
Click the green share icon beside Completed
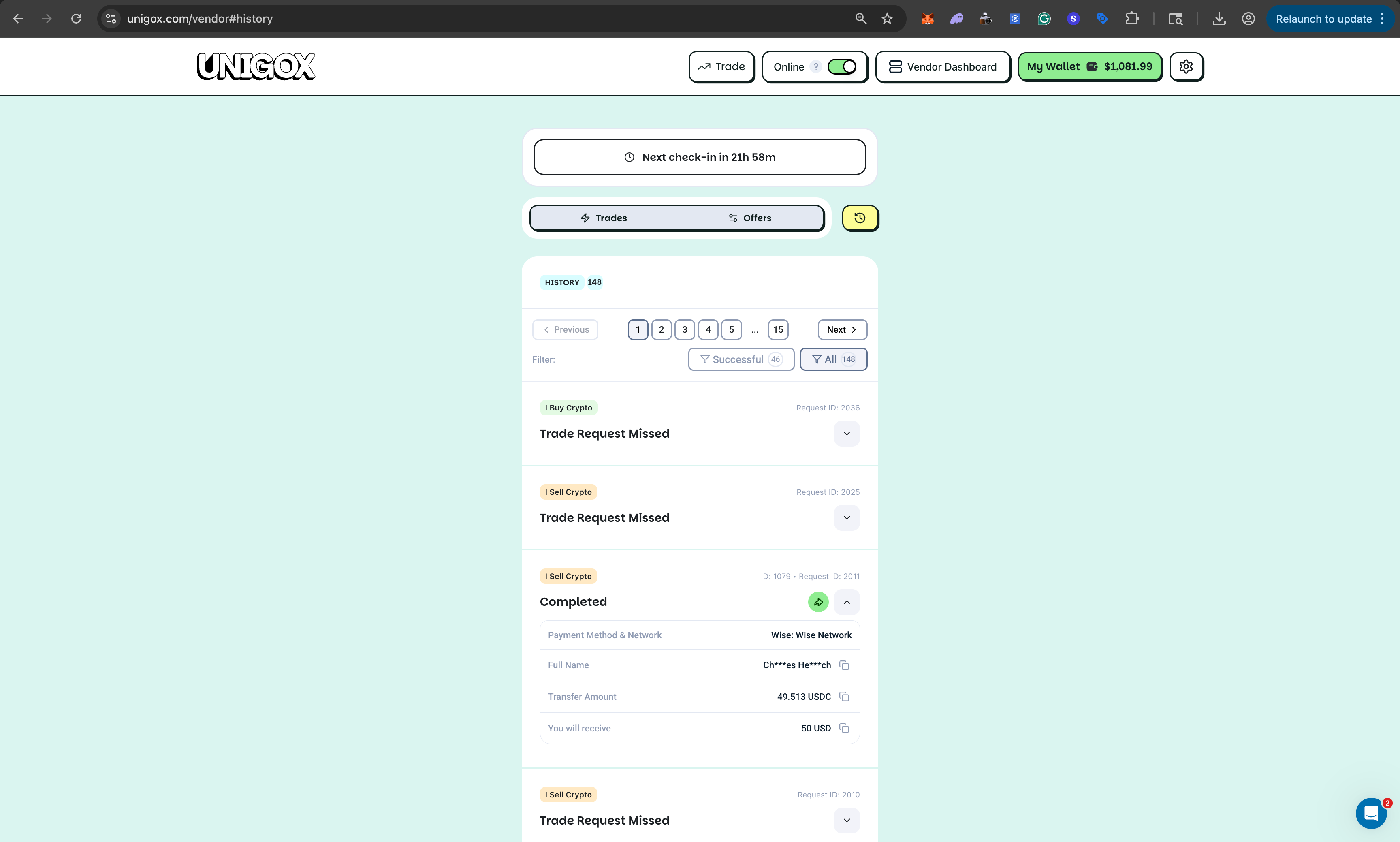(x=817, y=601)
